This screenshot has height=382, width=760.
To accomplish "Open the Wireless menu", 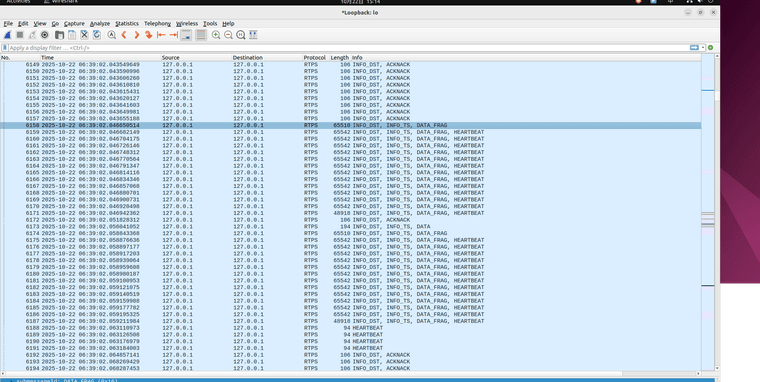I will (x=187, y=23).
